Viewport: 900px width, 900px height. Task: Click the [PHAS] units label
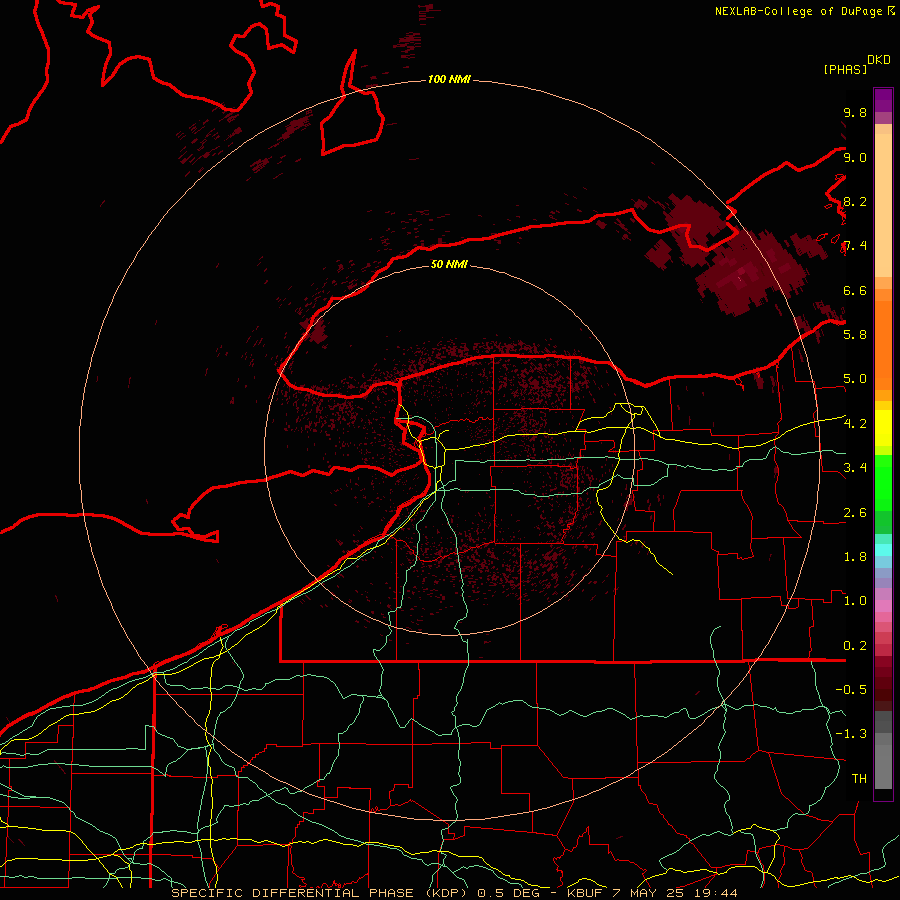click(x=845, y=69)
